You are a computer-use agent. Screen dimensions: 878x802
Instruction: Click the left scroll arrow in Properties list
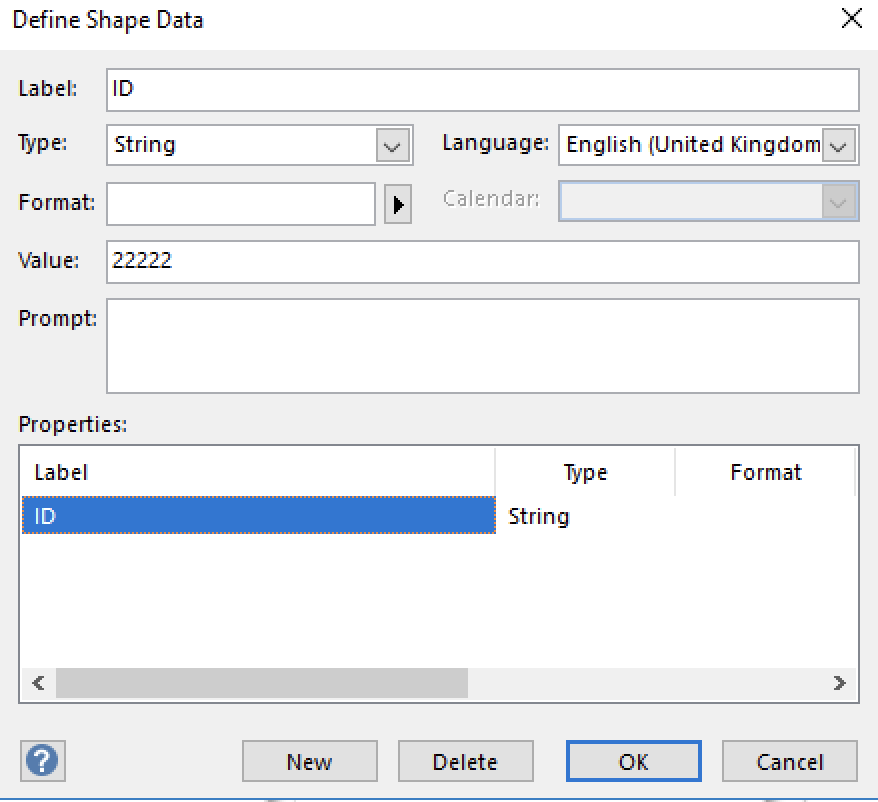tap(38, 683)
